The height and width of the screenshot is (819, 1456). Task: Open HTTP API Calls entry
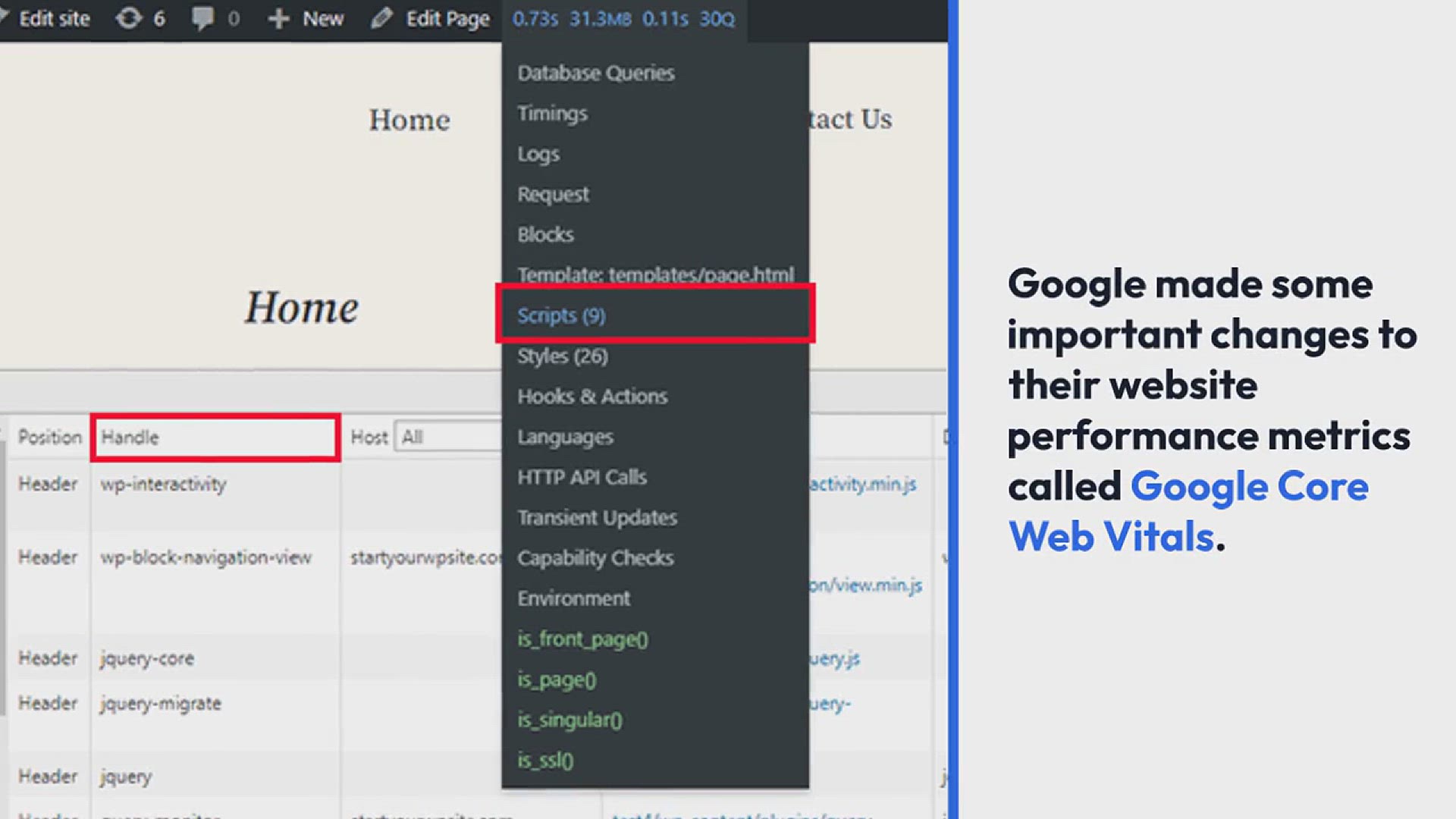pyautogui.click(x=582, y=477)
